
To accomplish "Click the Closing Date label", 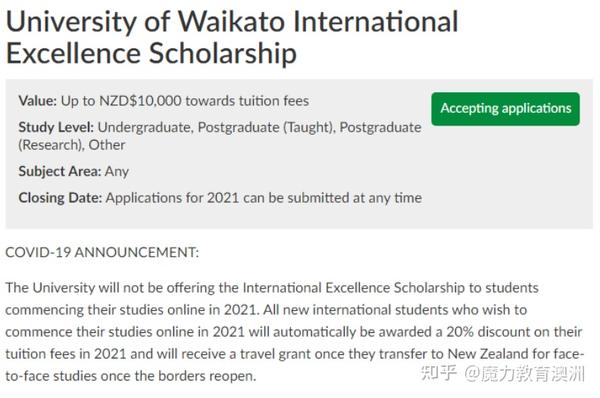I will [x=60, y=198].
